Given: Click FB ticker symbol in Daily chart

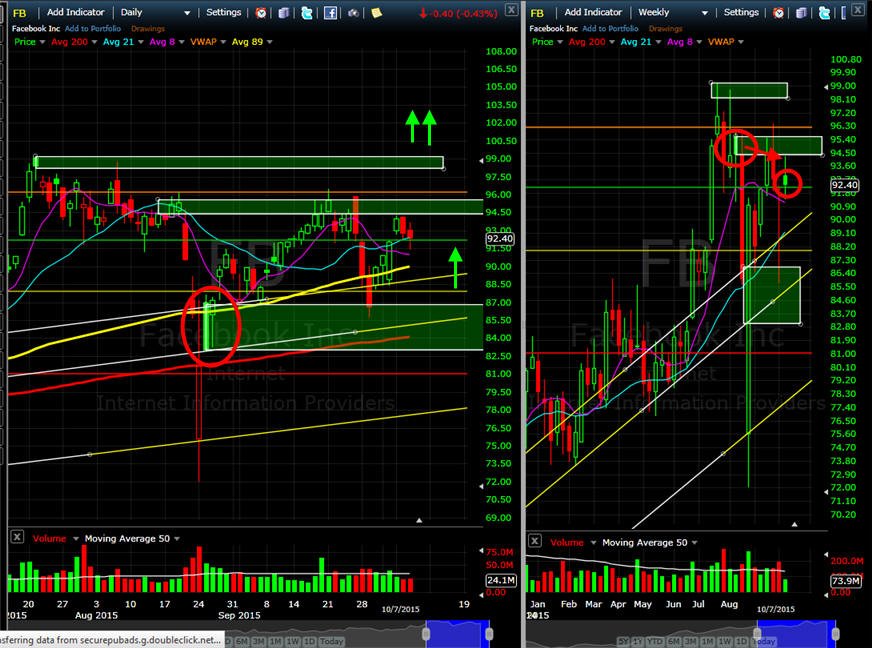Looking at the screenshot, I should pyautogui.click(x=19, y=13).
